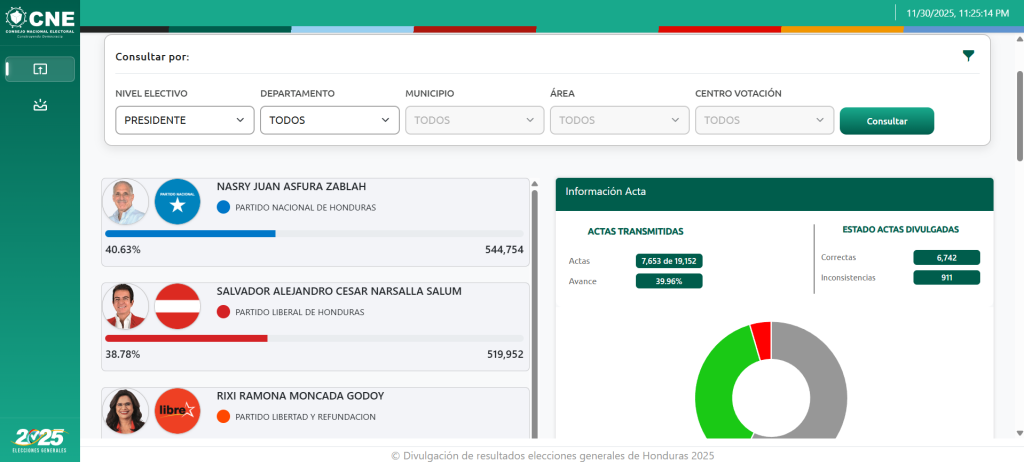1024x462 pixels.
Task: Click the upload-screen icon in the sidebar
Action: (x=40, y=69)
